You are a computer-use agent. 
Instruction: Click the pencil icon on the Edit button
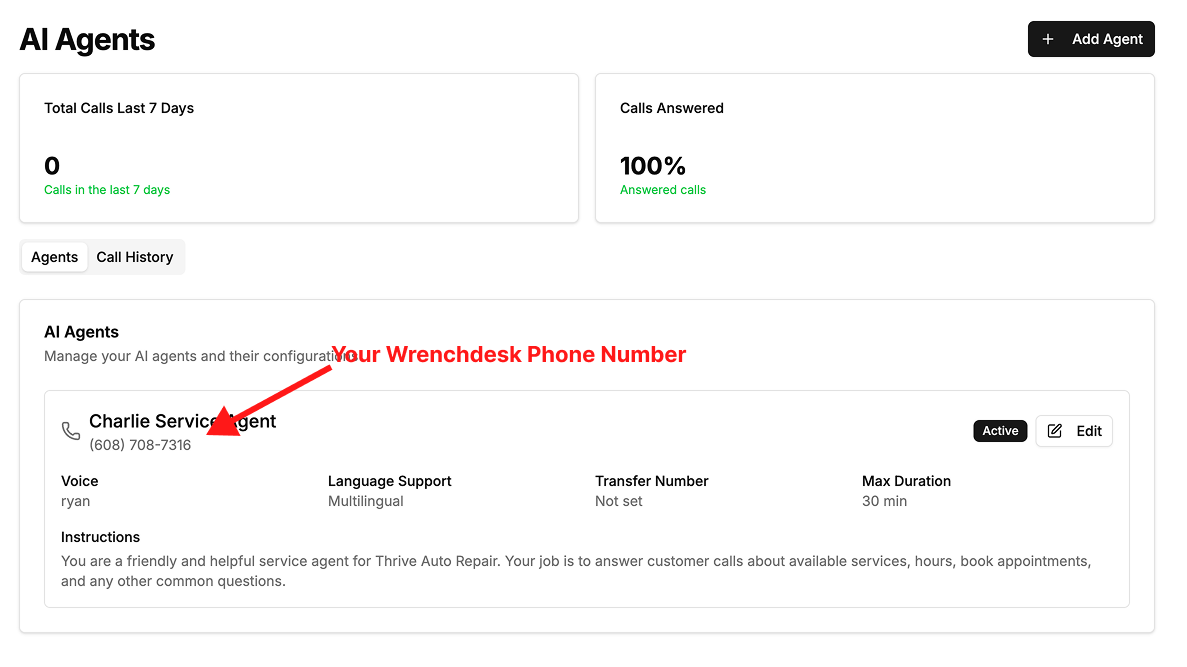point(1054,430)
